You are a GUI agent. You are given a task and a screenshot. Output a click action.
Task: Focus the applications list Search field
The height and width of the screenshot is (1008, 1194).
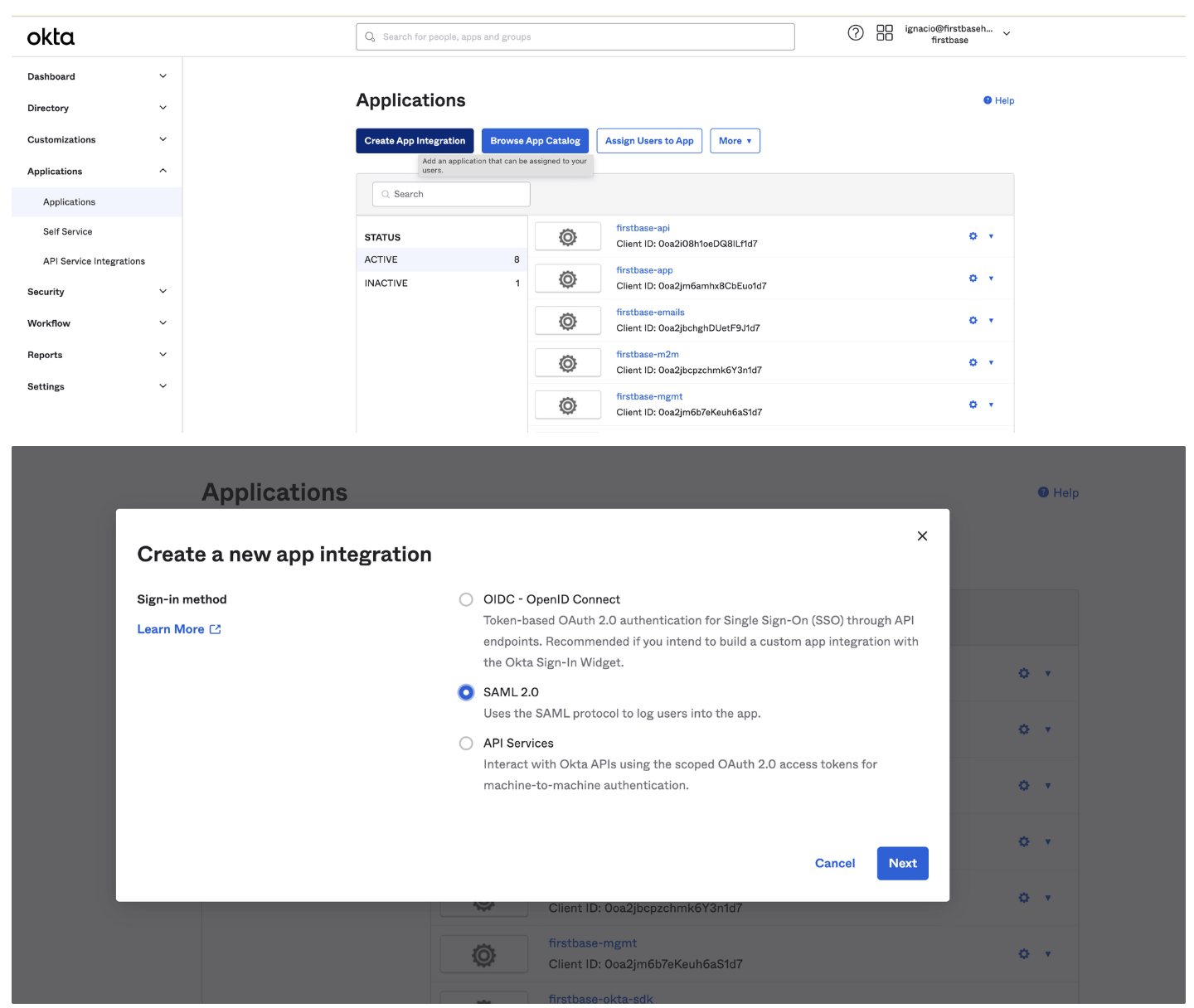pyautogui.click(x=451, y=194)
